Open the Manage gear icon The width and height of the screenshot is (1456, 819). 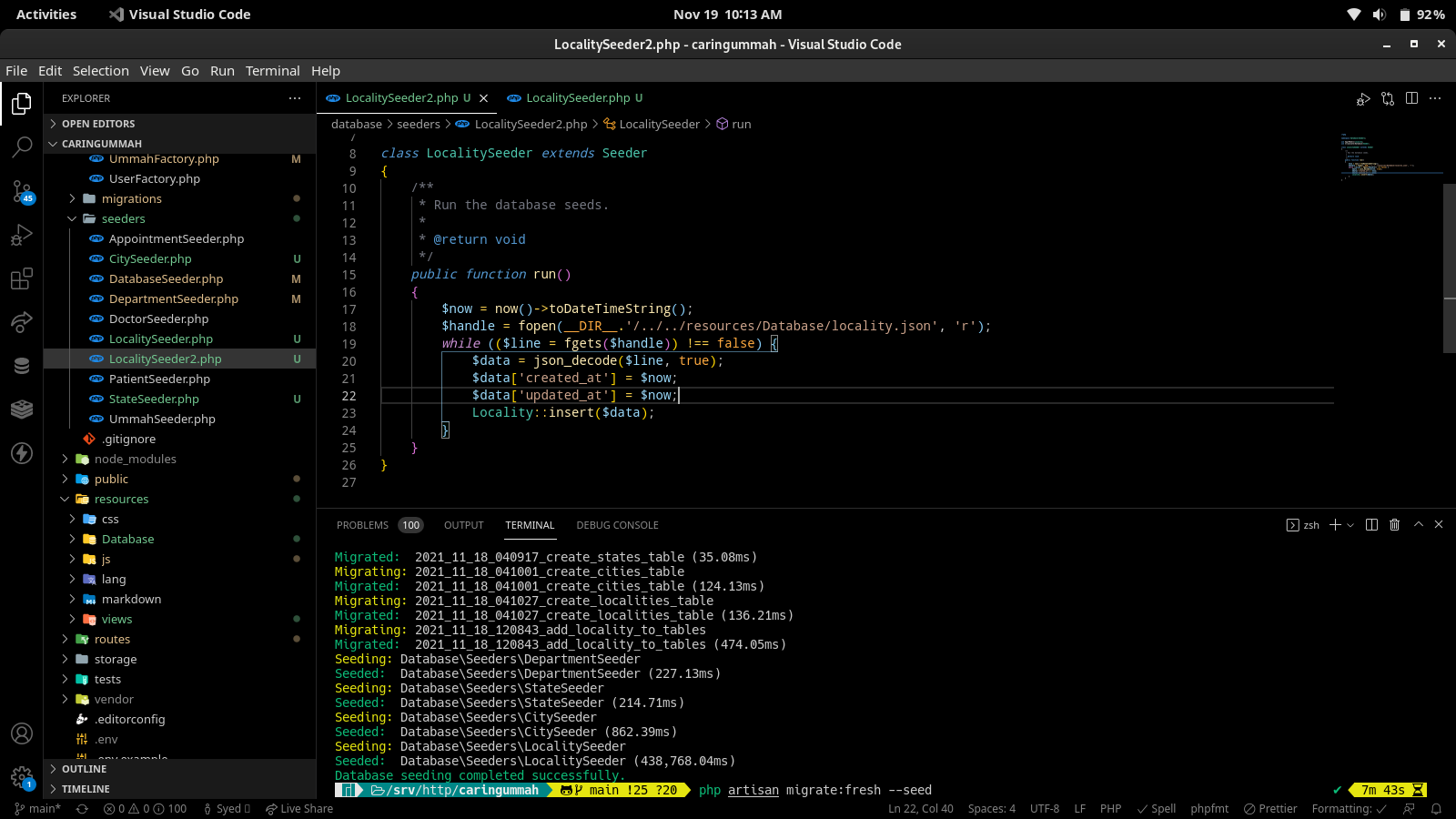[x=22, y=777]
